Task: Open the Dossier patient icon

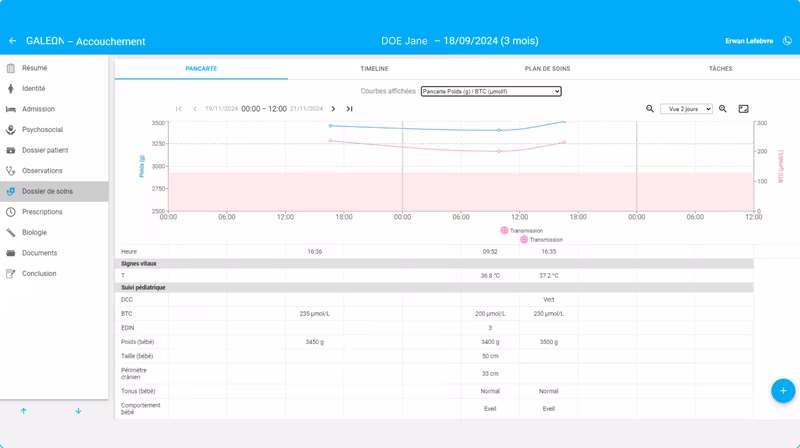Action: (11, 150)
